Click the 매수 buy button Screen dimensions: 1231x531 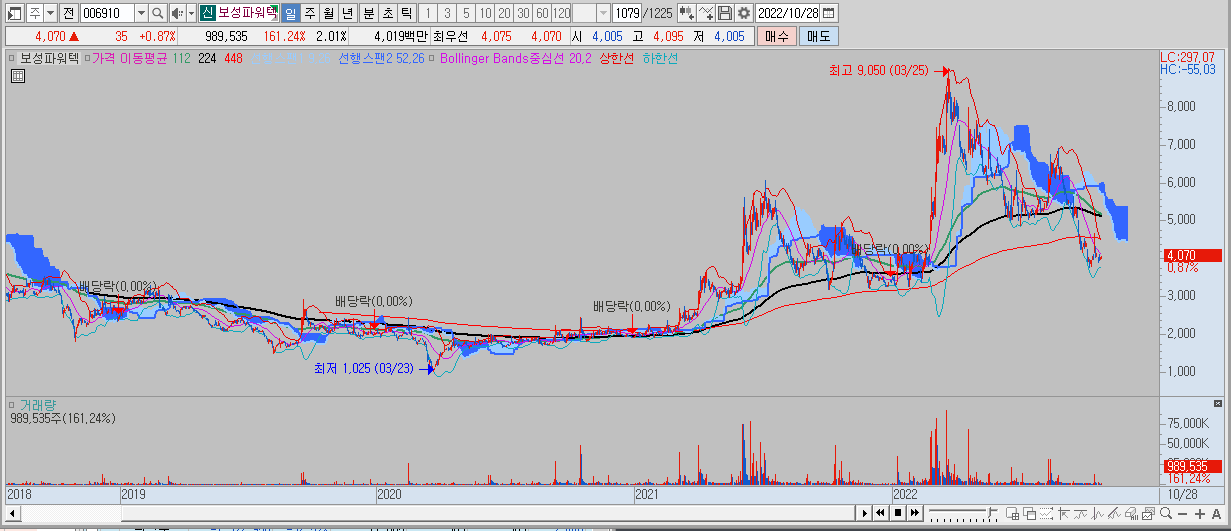pyautogui.click(x=776, y=36)
